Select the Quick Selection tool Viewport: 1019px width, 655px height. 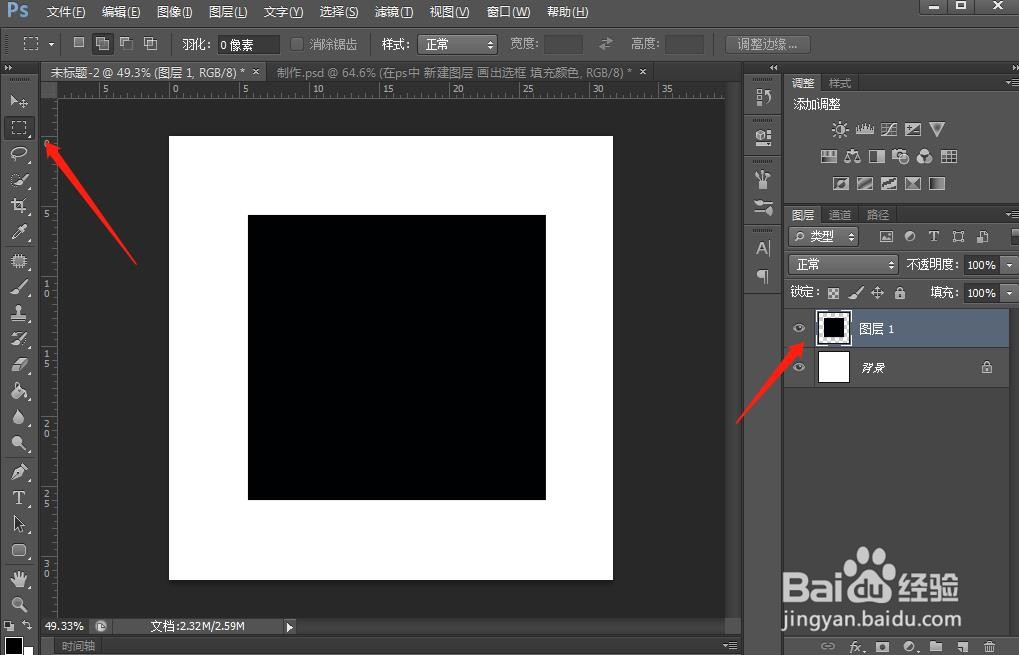pyautogui.click(x=19, y=180)
